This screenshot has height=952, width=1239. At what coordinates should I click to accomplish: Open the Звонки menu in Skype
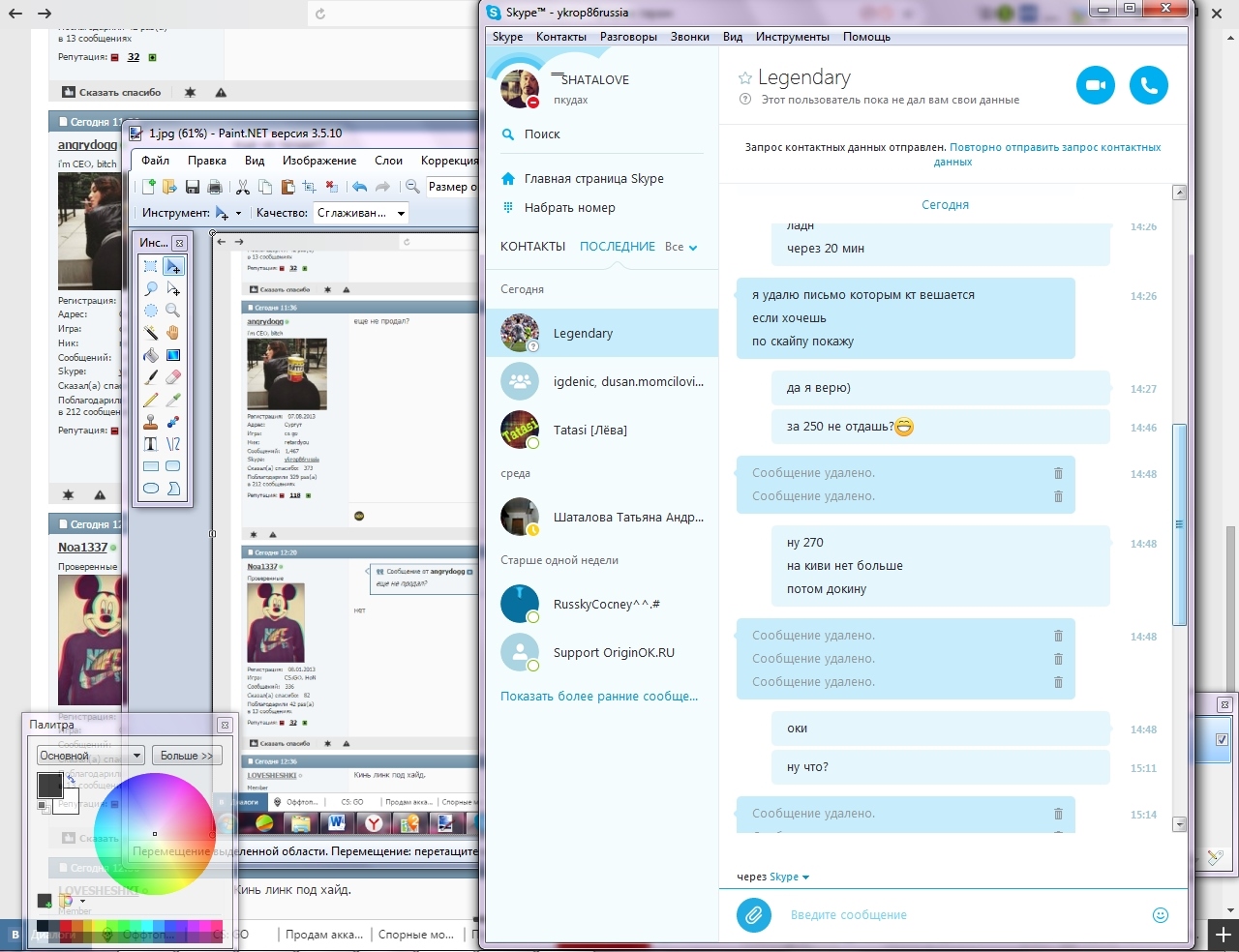[x=689, y=37]
